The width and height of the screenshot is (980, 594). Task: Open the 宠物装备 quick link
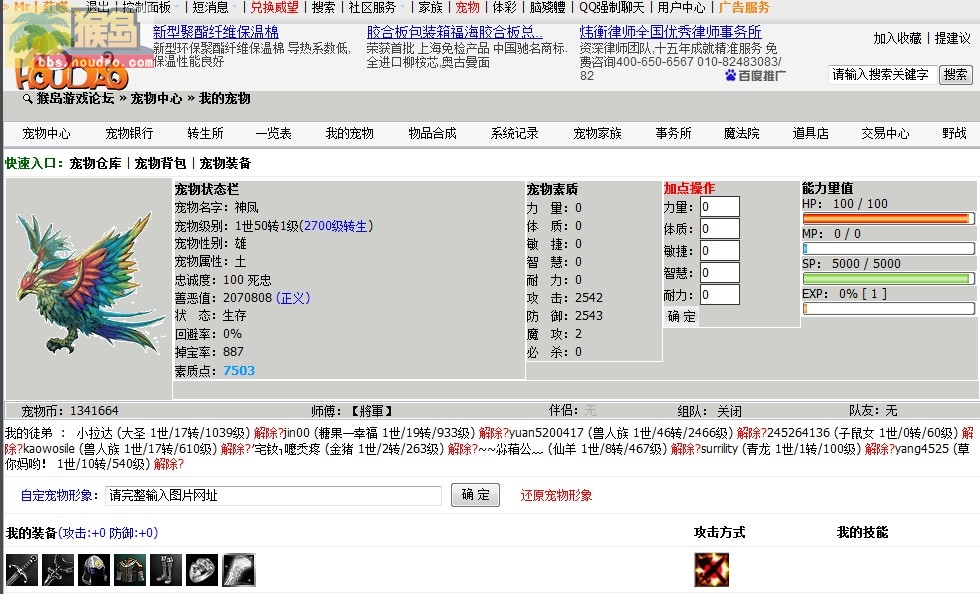[225, 163]
